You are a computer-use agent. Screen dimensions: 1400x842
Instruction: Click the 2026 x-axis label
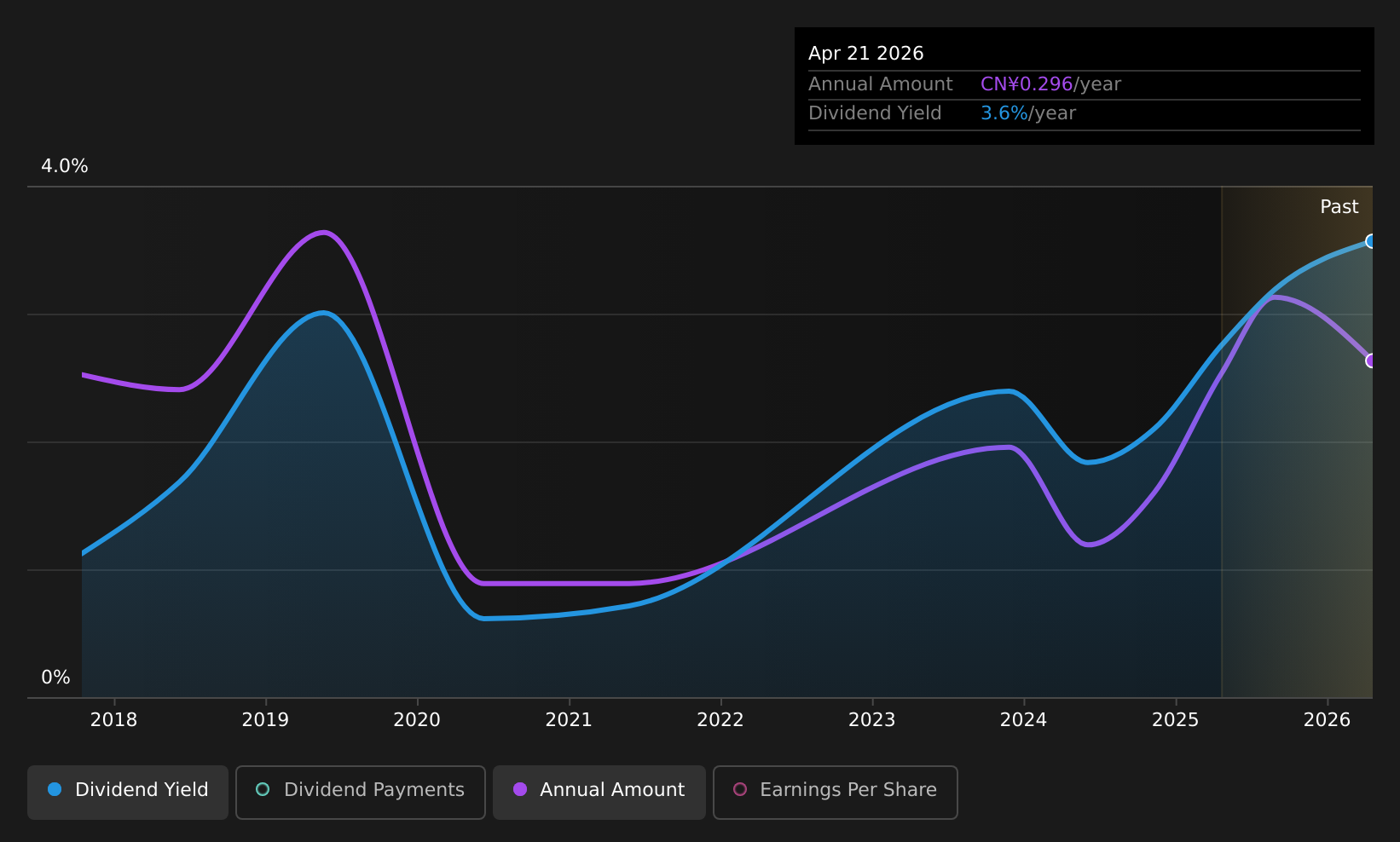pyautogui.click(x=1328, y=720)
